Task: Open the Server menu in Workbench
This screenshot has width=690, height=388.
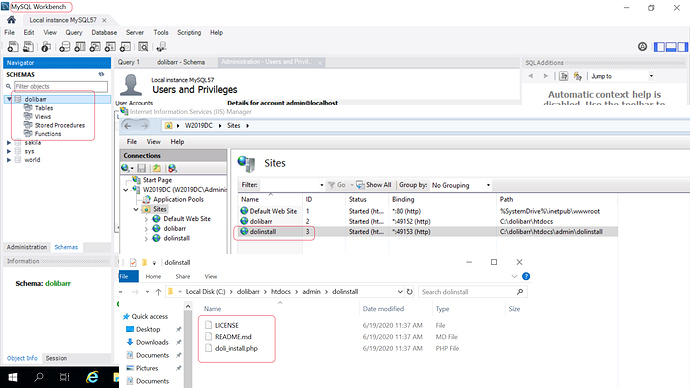Action: (x=135, y=33)
